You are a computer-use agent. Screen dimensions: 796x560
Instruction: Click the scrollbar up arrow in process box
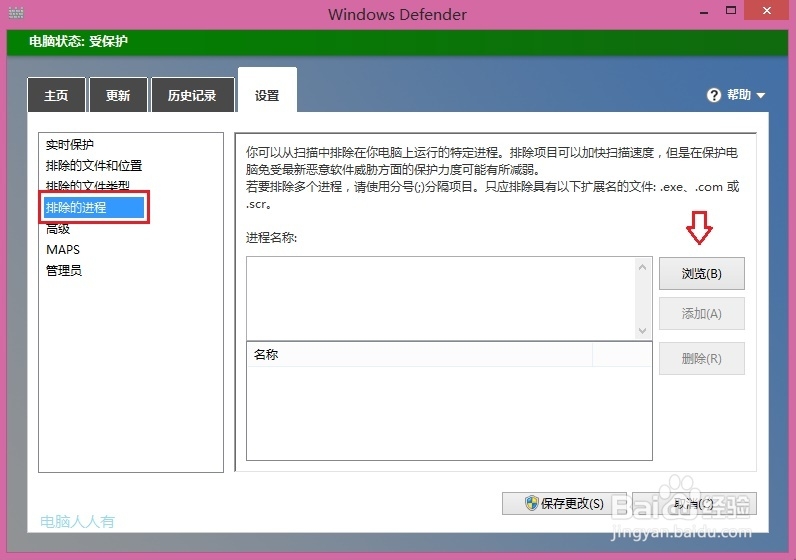[x=643, y=267]
